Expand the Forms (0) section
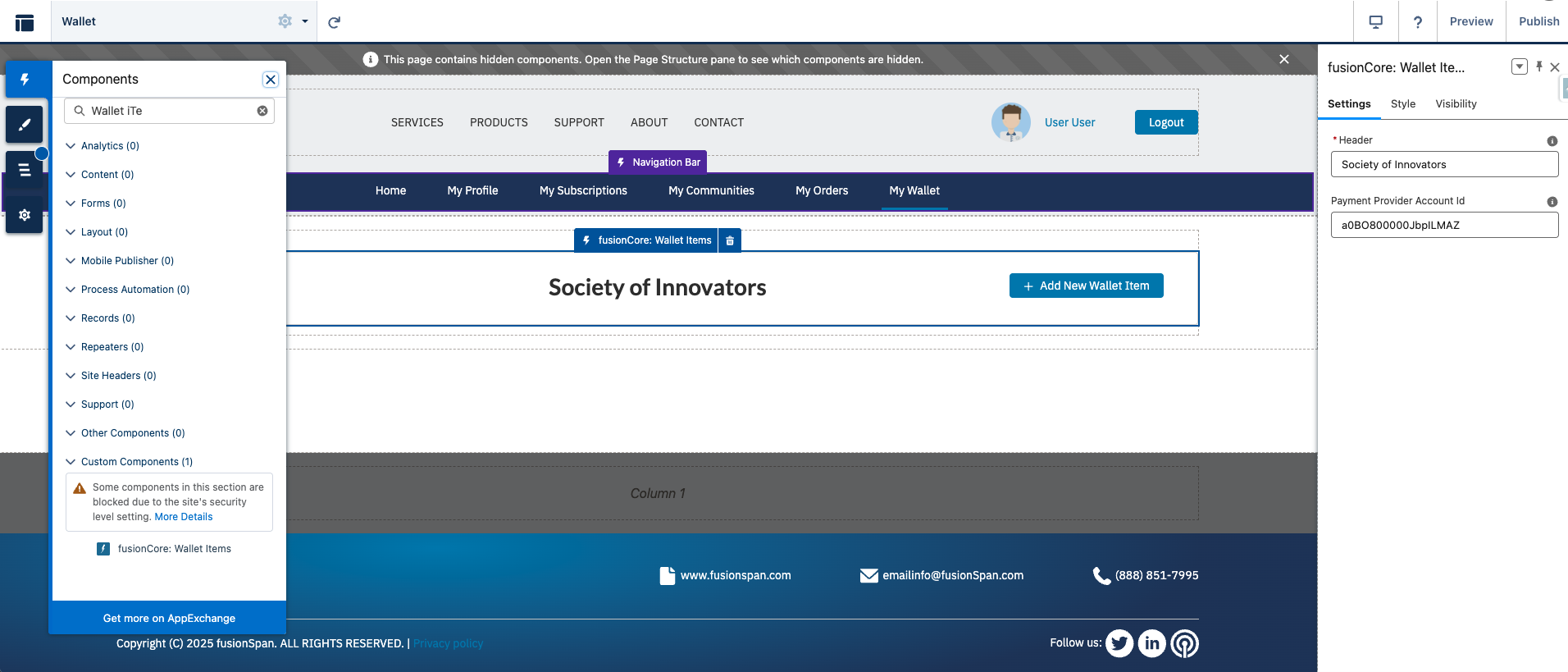Viewport: 1568px width, 672px height. [x=96, y=203]
